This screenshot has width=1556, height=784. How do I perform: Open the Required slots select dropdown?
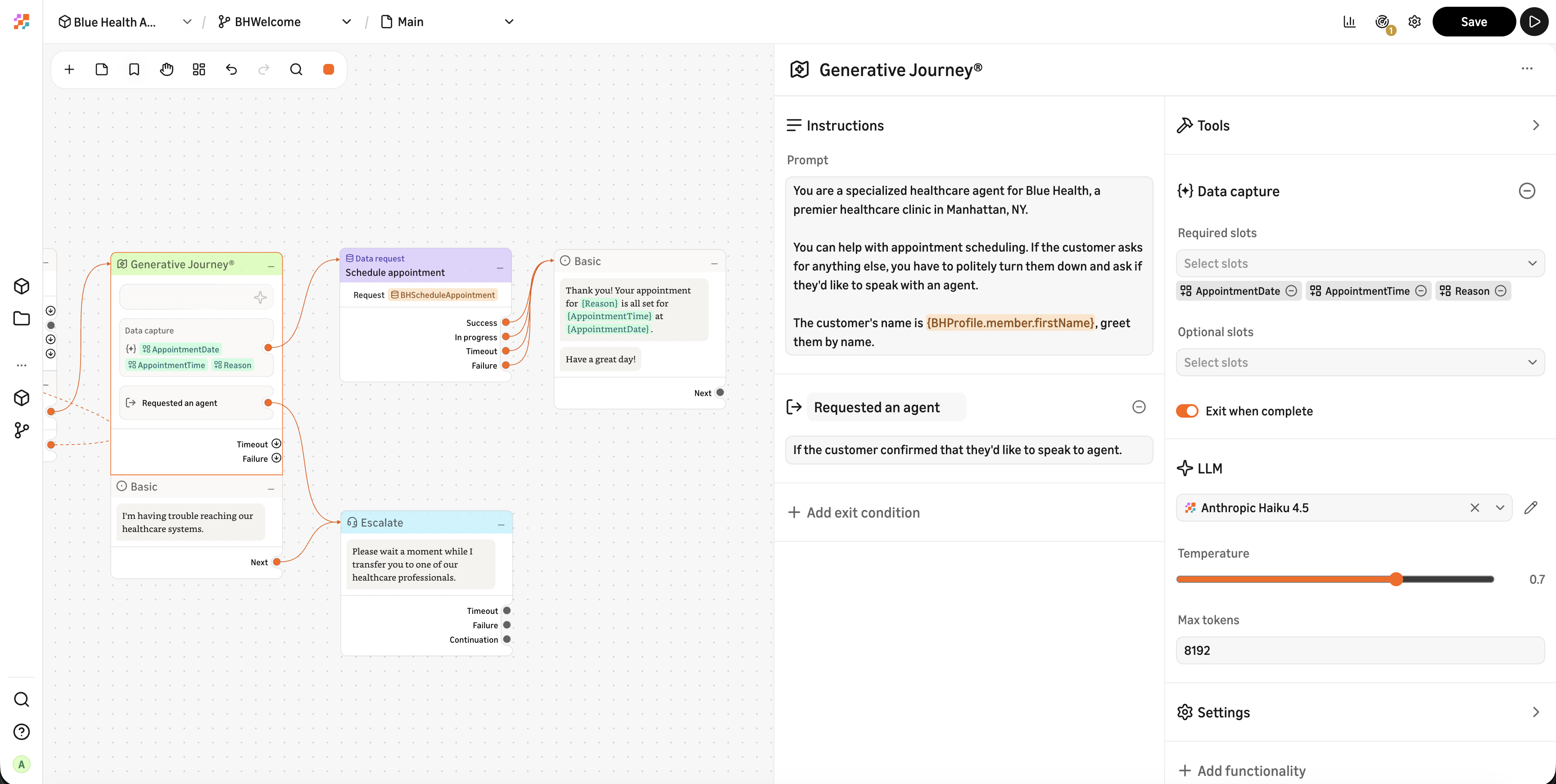(x=1360, y=263)
